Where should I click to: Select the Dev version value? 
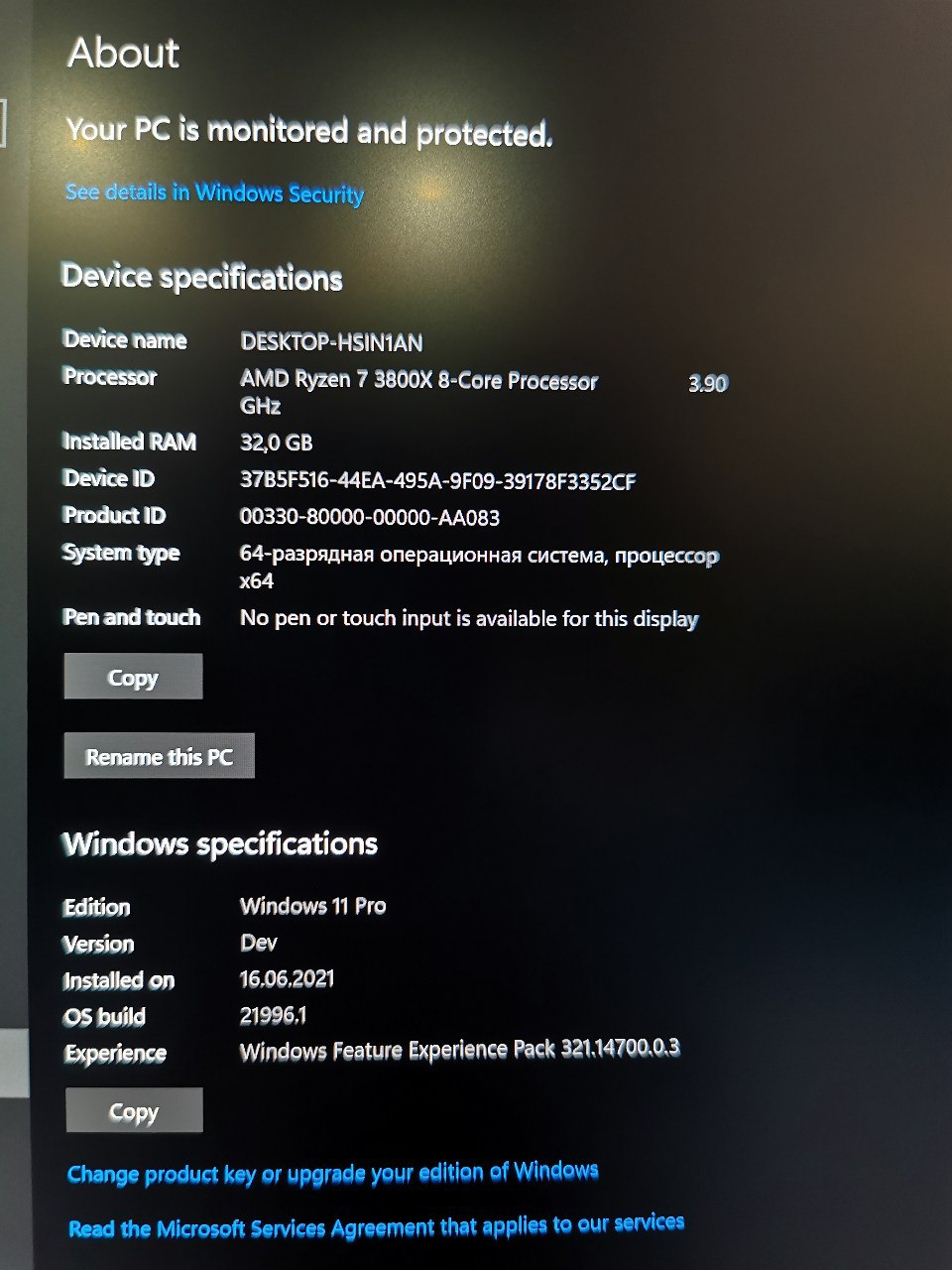[x=259, y=943]
